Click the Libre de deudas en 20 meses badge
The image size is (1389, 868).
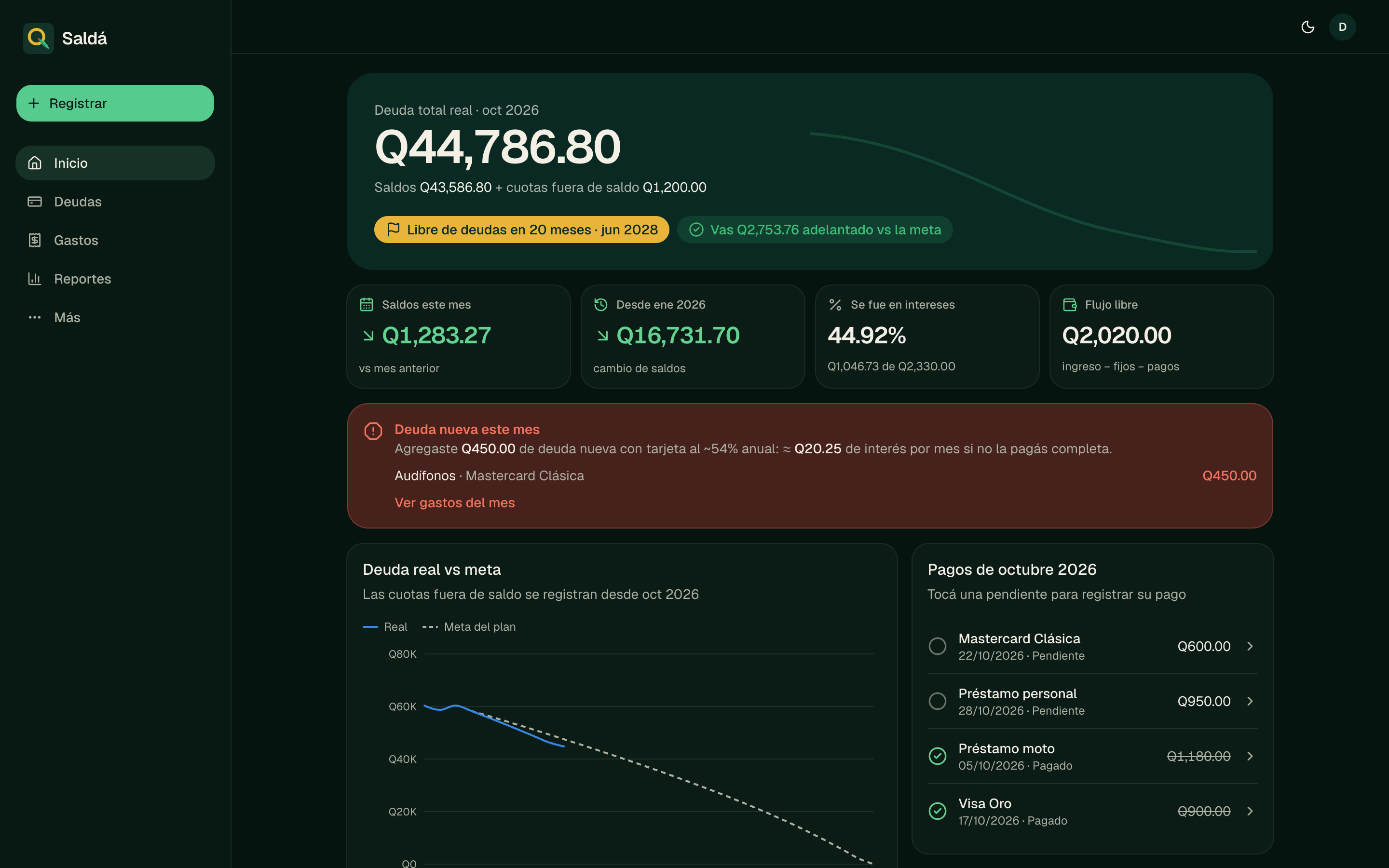522,230
